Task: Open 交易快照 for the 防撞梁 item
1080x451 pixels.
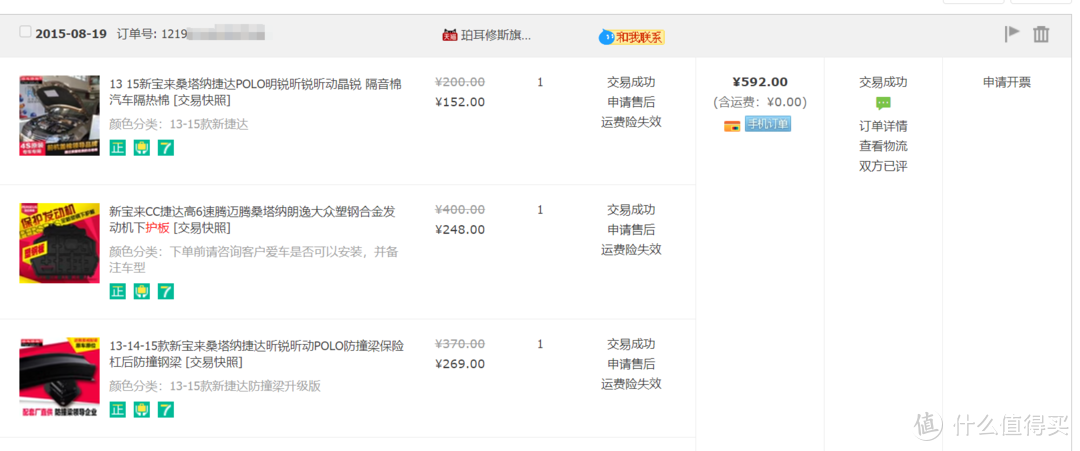Action: tap(217, 363)
